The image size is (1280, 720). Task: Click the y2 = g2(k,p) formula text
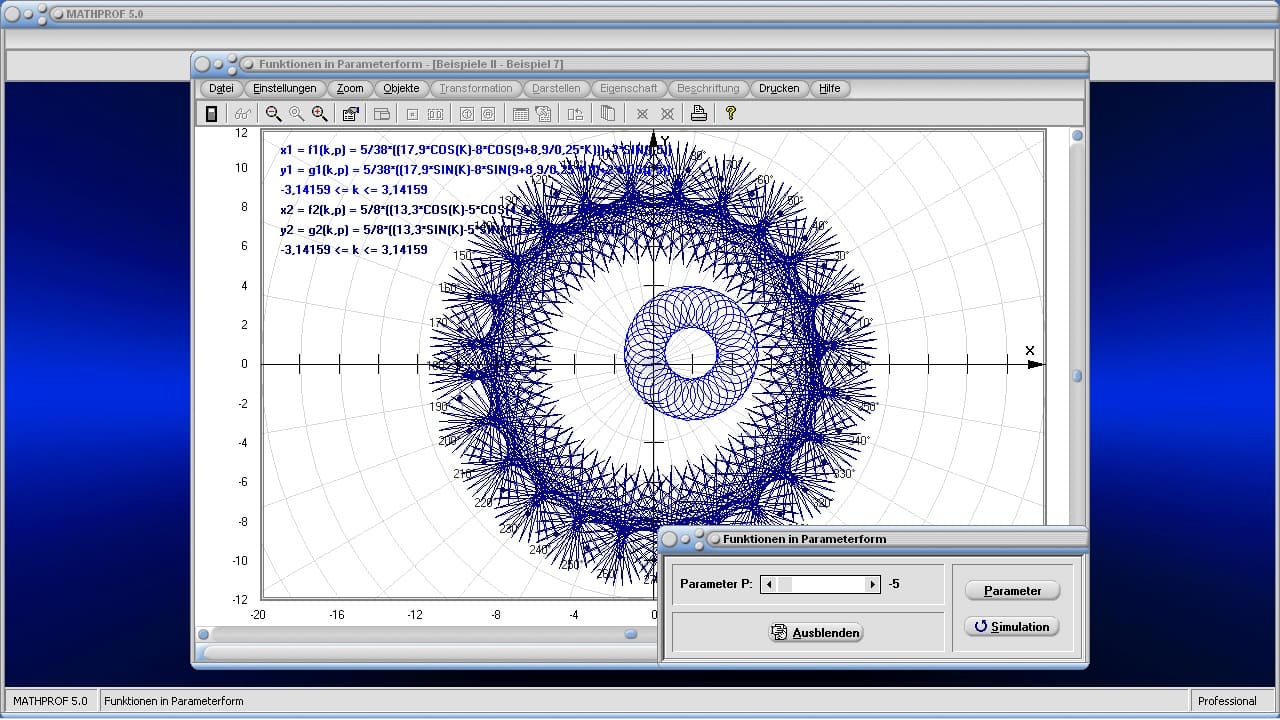[x=451, y=230]
